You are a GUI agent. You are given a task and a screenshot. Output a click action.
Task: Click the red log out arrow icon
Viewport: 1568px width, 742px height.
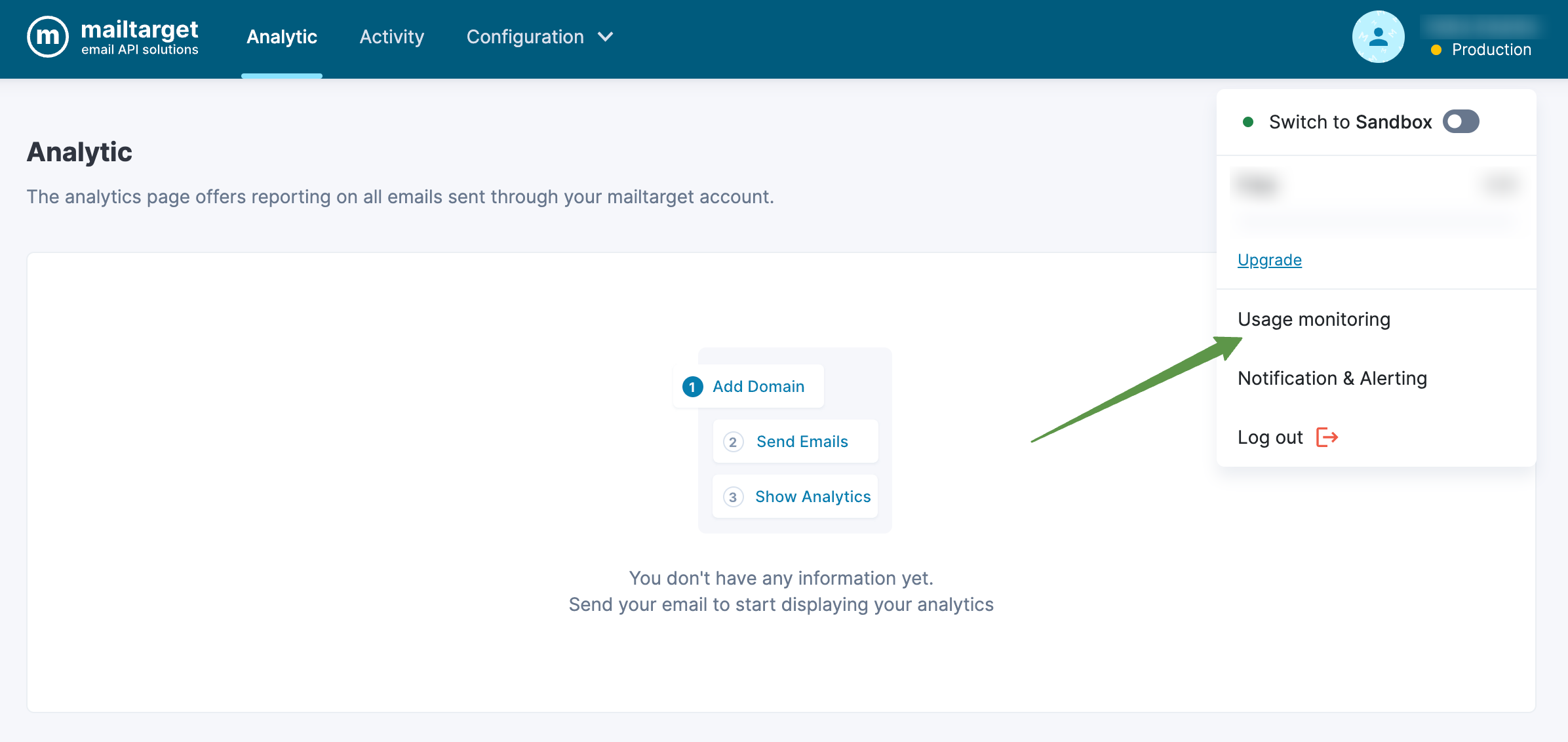[x=1327, y=437]
